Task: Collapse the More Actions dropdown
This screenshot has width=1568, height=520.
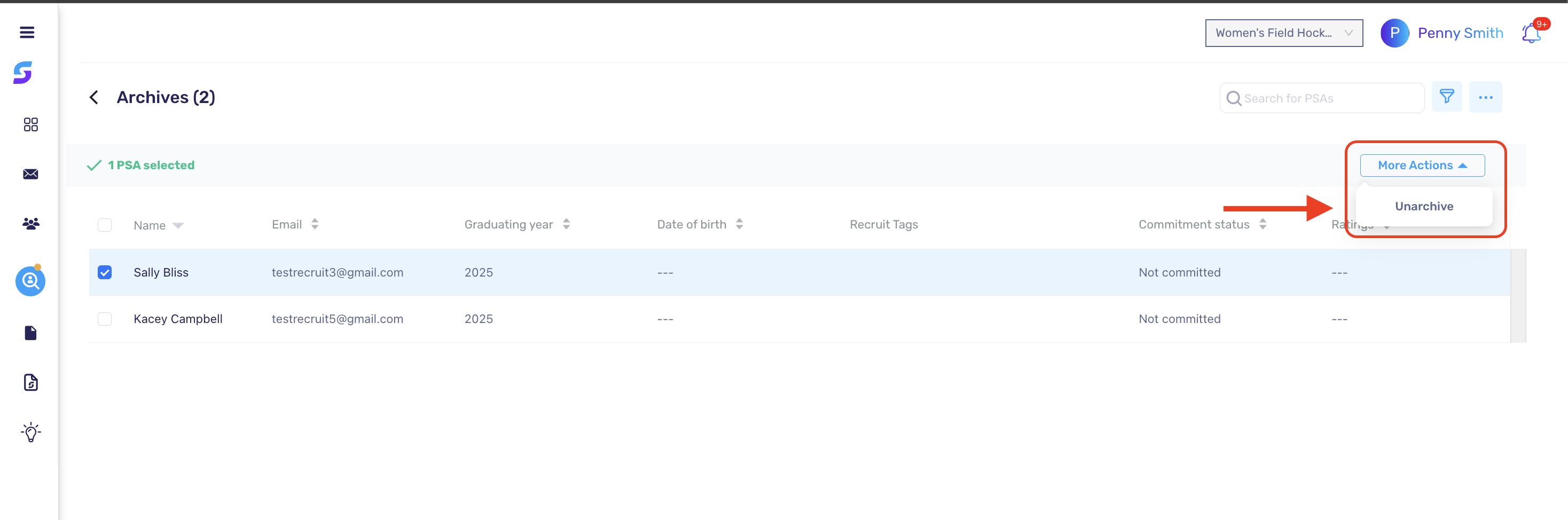Action: click(x=1422, y=166)
